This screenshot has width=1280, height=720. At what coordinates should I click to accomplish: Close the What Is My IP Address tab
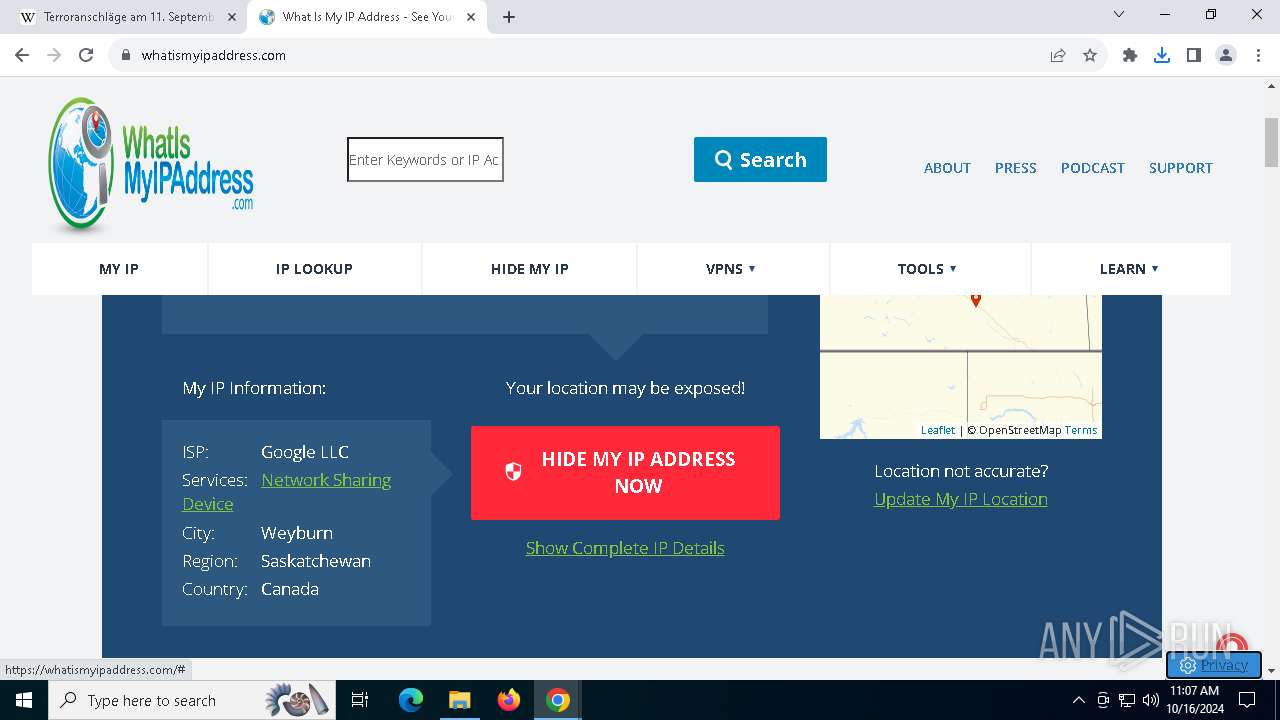coord(471,17)
